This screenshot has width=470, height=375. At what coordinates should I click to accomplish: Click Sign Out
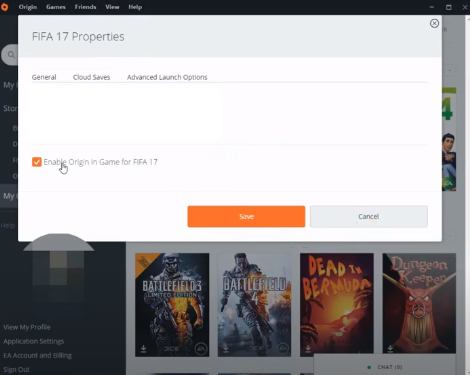16,369
